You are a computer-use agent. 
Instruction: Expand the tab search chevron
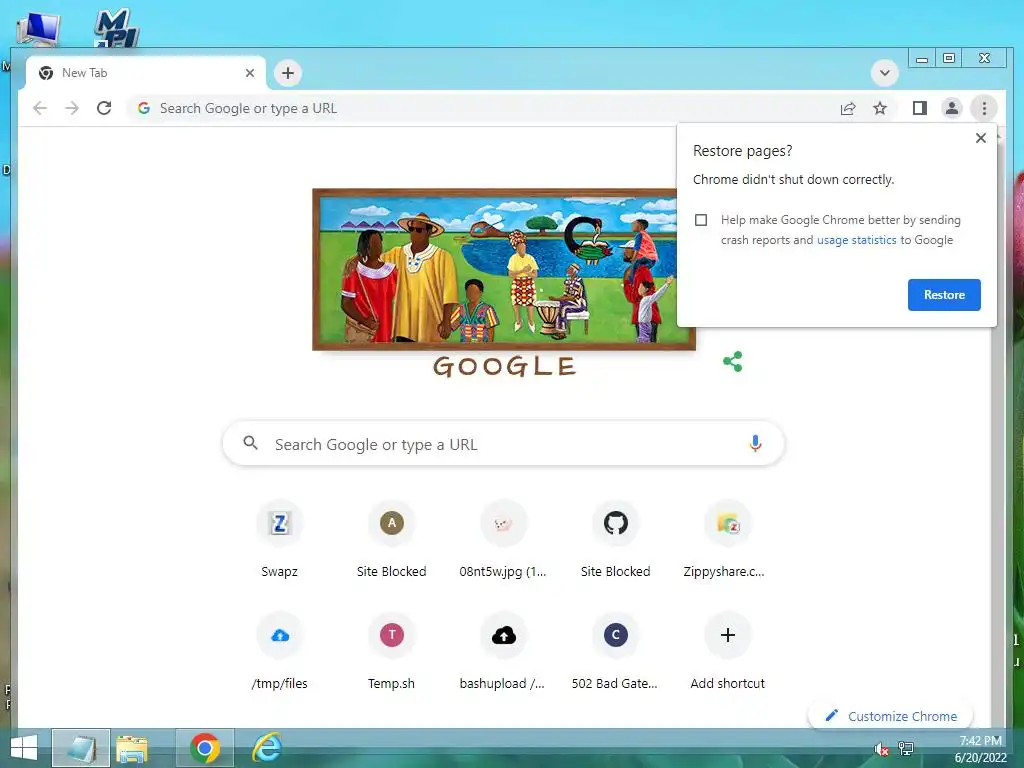pos(884,73)
